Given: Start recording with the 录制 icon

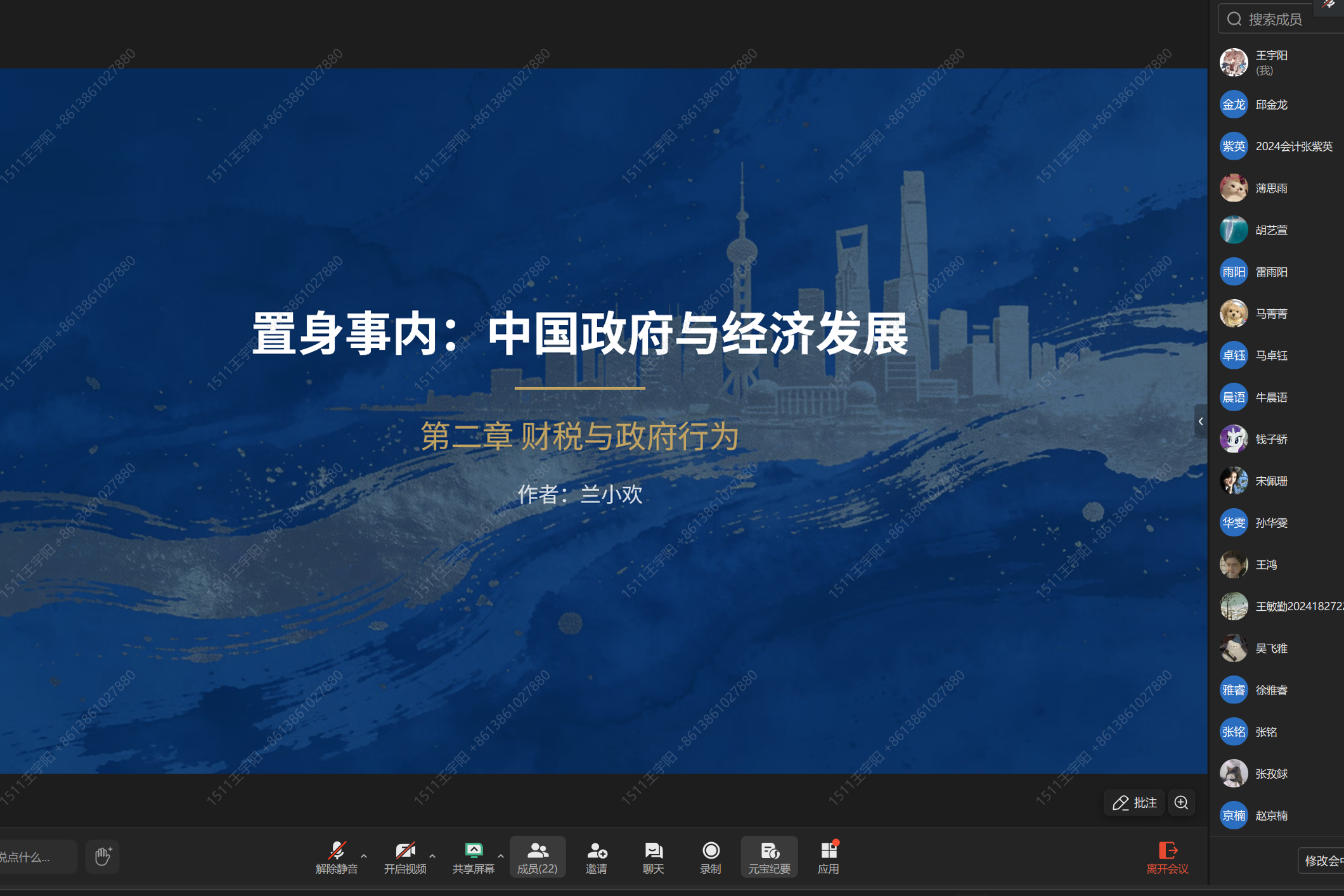Looking at the screenshot, I should point(711,857).
